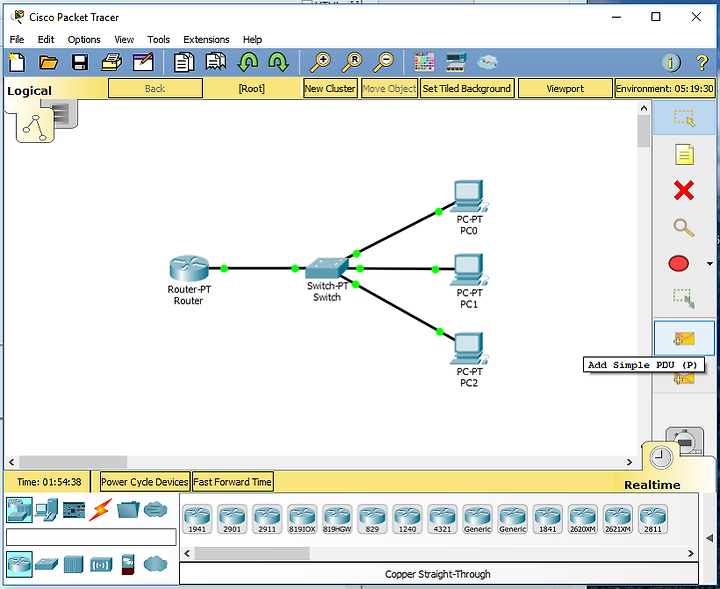The image size is (720, 589).
Task: Open the Logical workspace navigation icon
Action: (35, 127)
